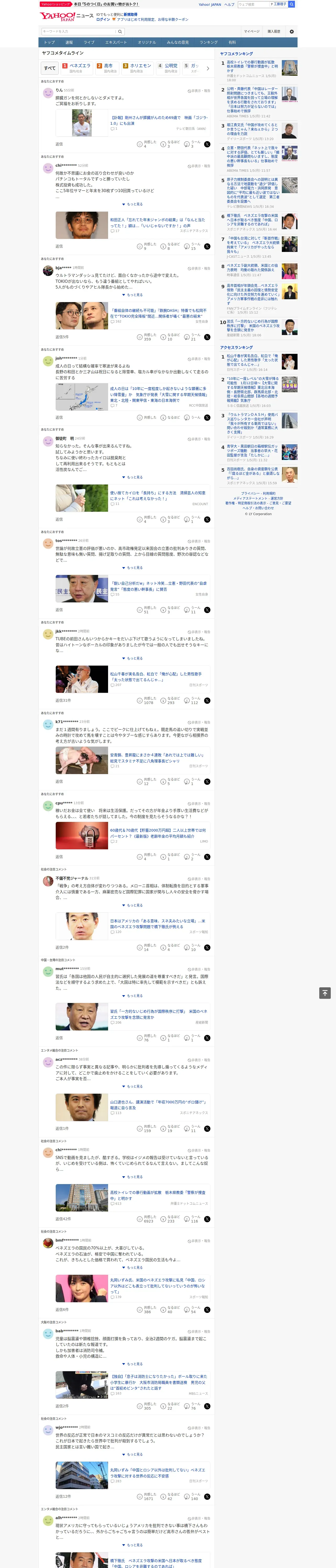Share 御徒町 明's カイロ comment on X
The height and width of the screenshot is (1568, 336).
[x=207, y=520]
